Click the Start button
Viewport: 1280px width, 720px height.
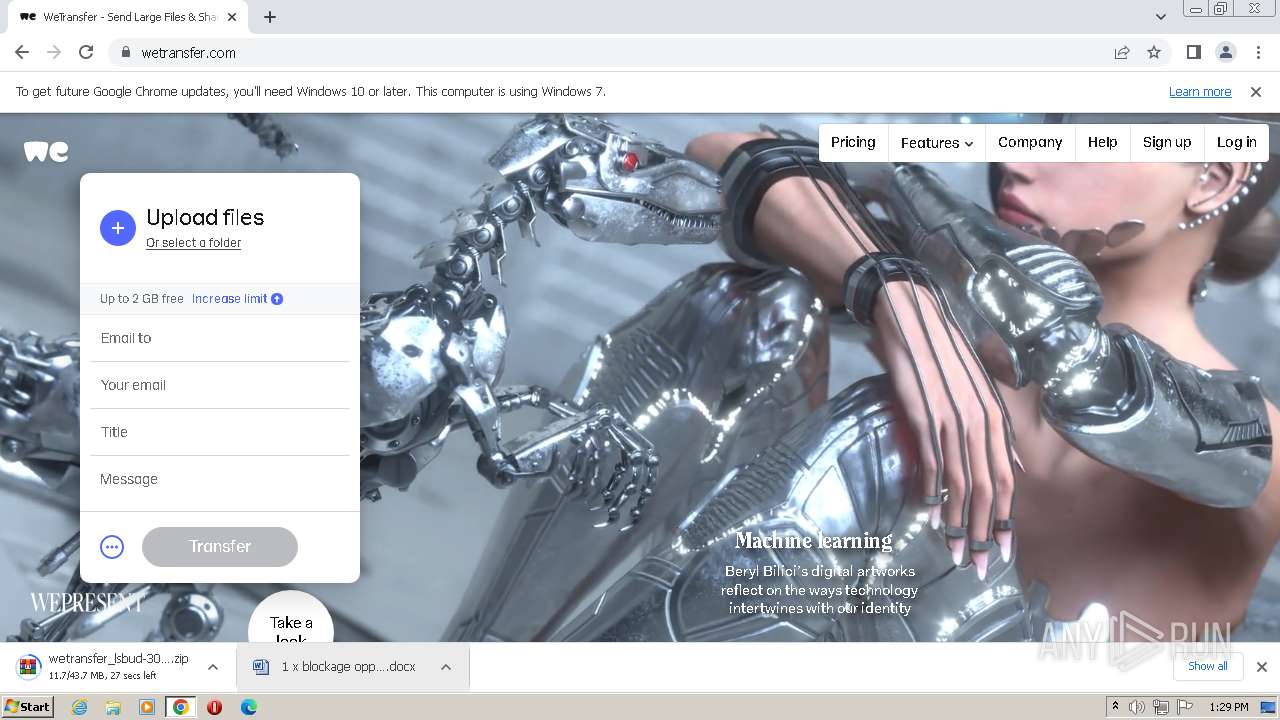pyautogui.click(x=28, y=707)
